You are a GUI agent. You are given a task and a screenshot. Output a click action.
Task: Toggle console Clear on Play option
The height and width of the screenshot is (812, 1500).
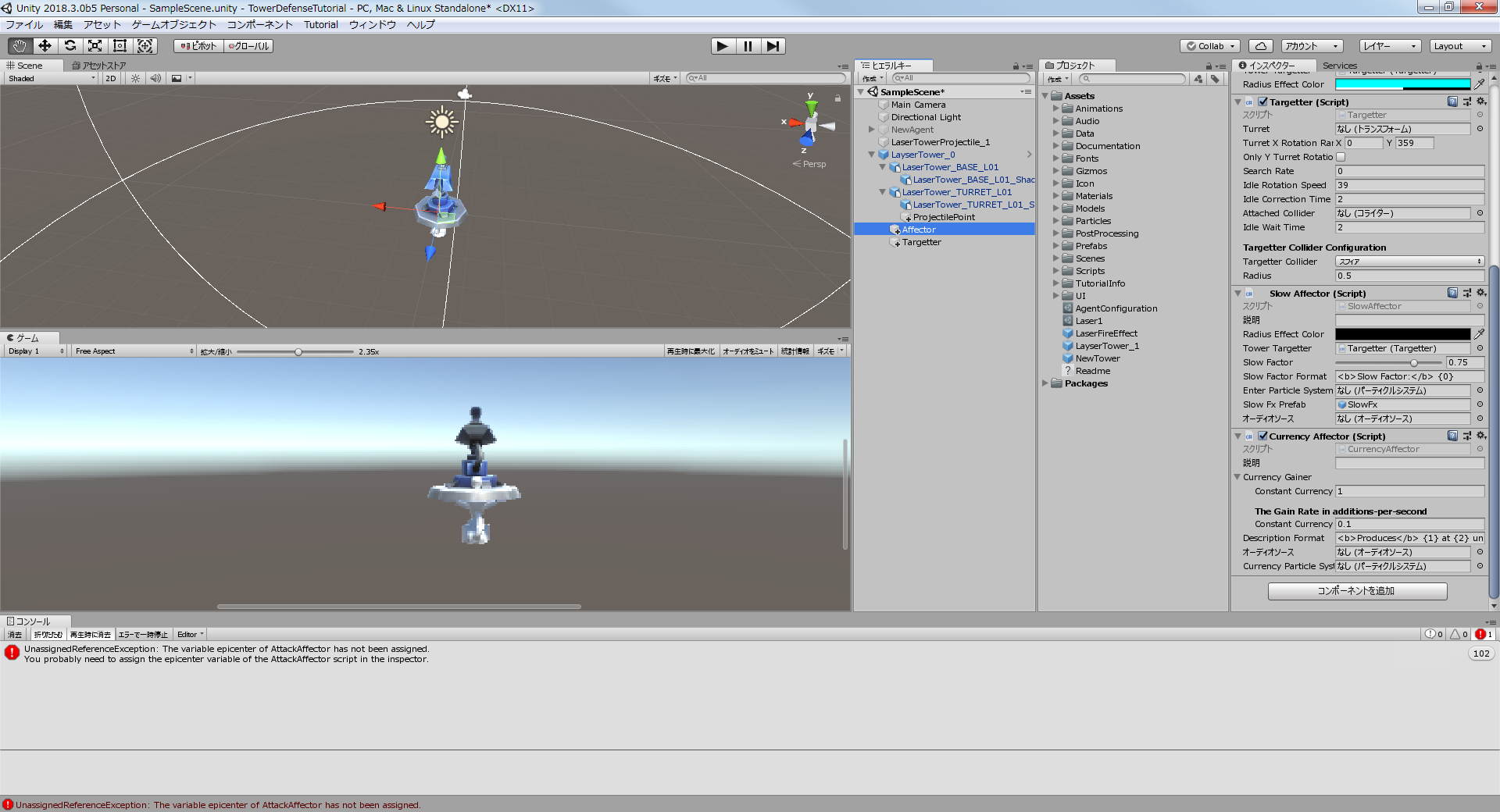pos(91,635)
